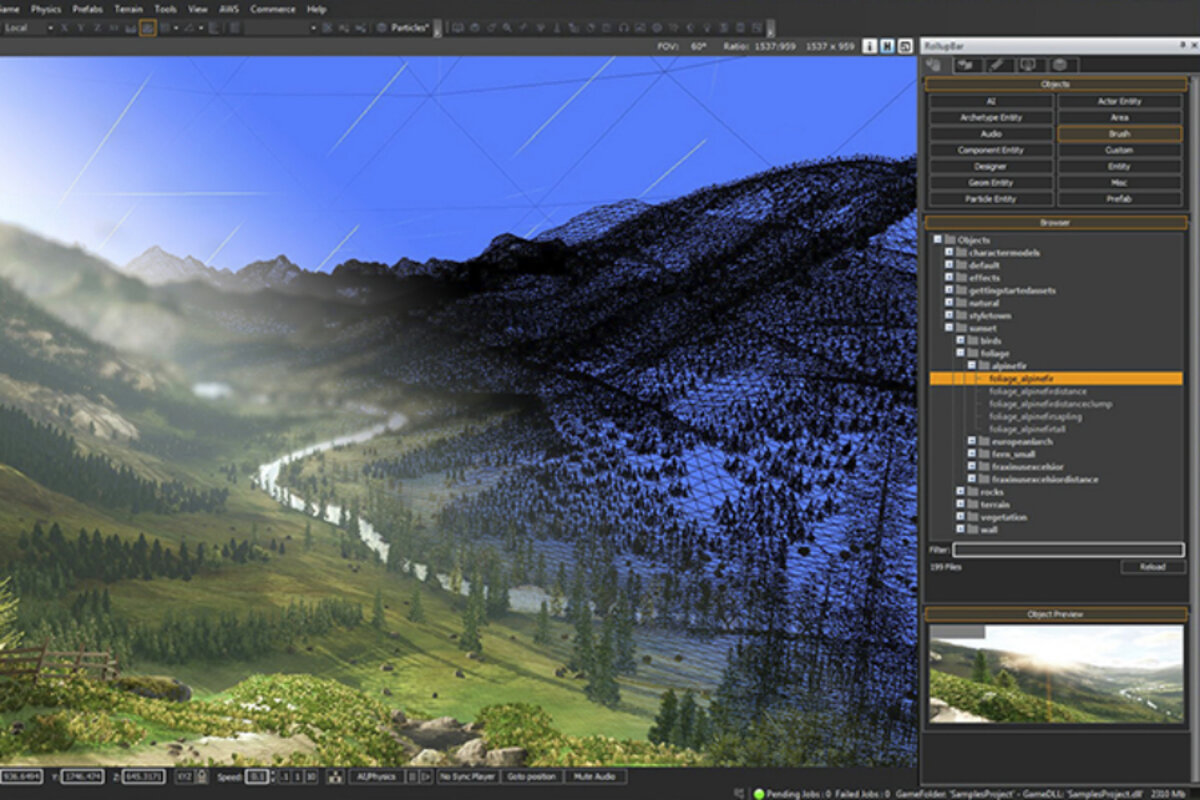Open the Local coordinate system dropdown
This screenshot has height=800, width=1200.
point(28,28)
